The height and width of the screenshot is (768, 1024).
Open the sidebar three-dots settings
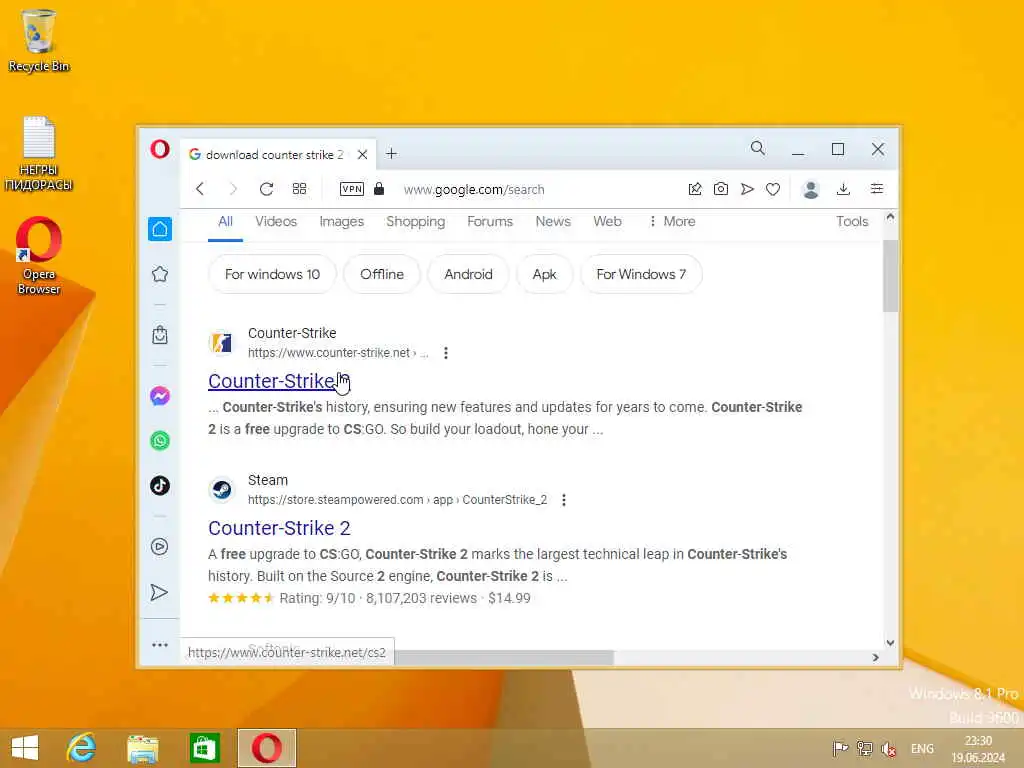pyautogui.click(x=160, y=645)
